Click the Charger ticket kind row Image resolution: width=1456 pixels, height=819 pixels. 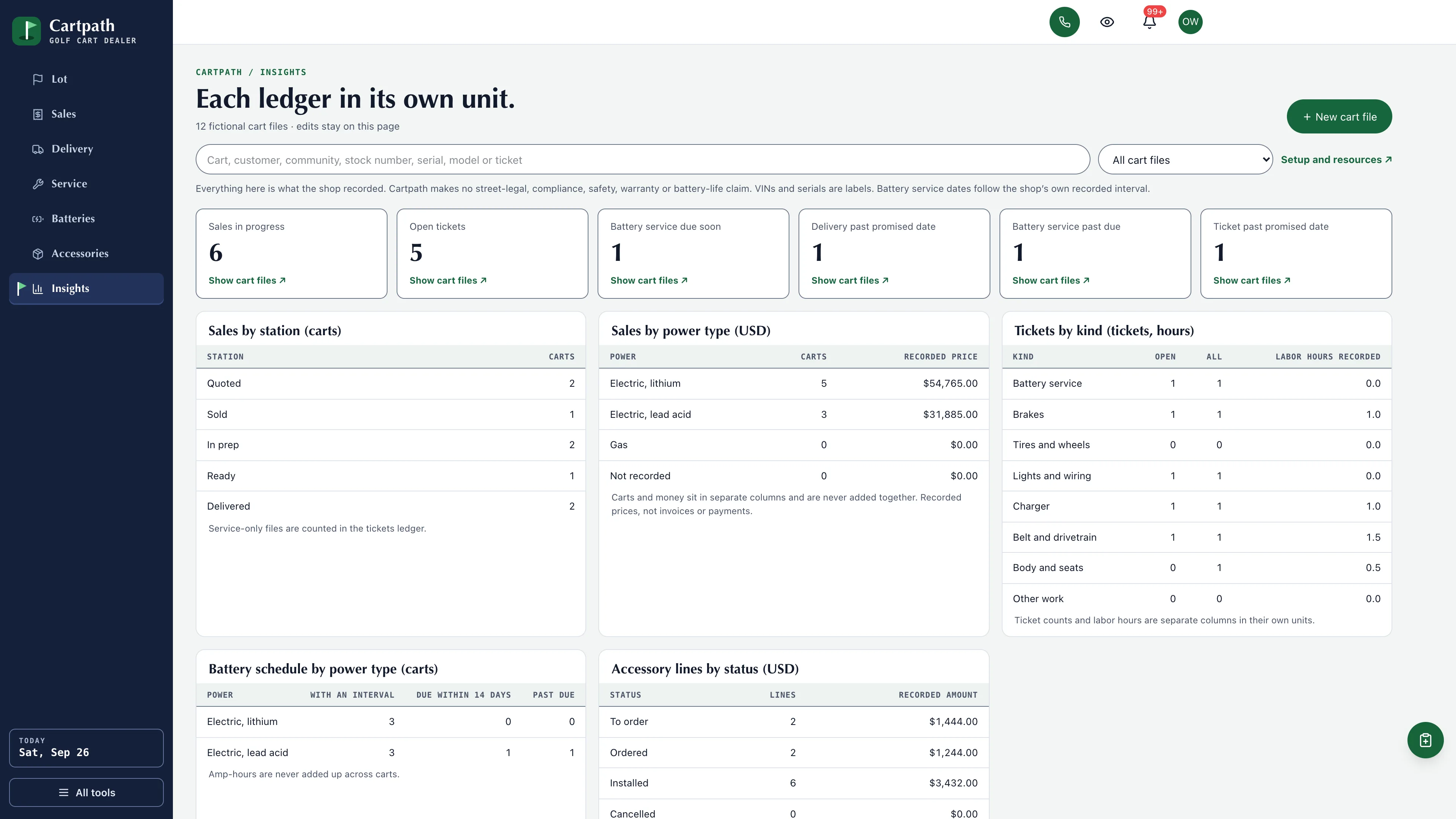[x=1197, y=507]
